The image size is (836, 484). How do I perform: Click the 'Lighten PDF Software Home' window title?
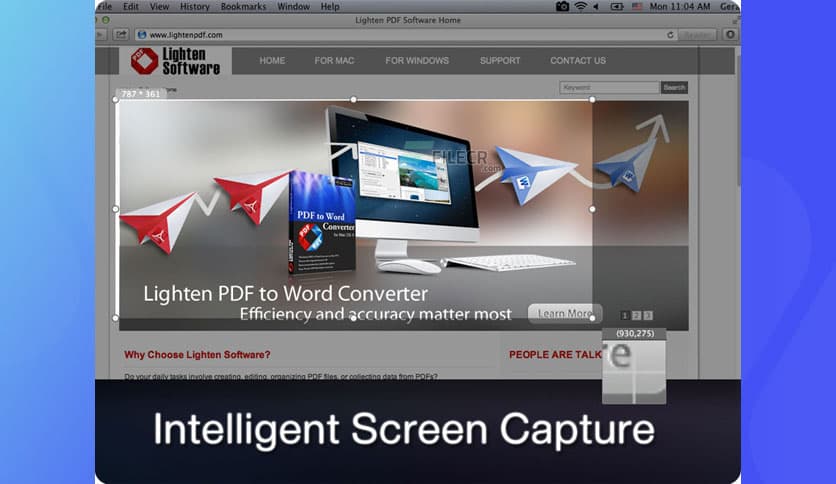[x=408, y=20]
